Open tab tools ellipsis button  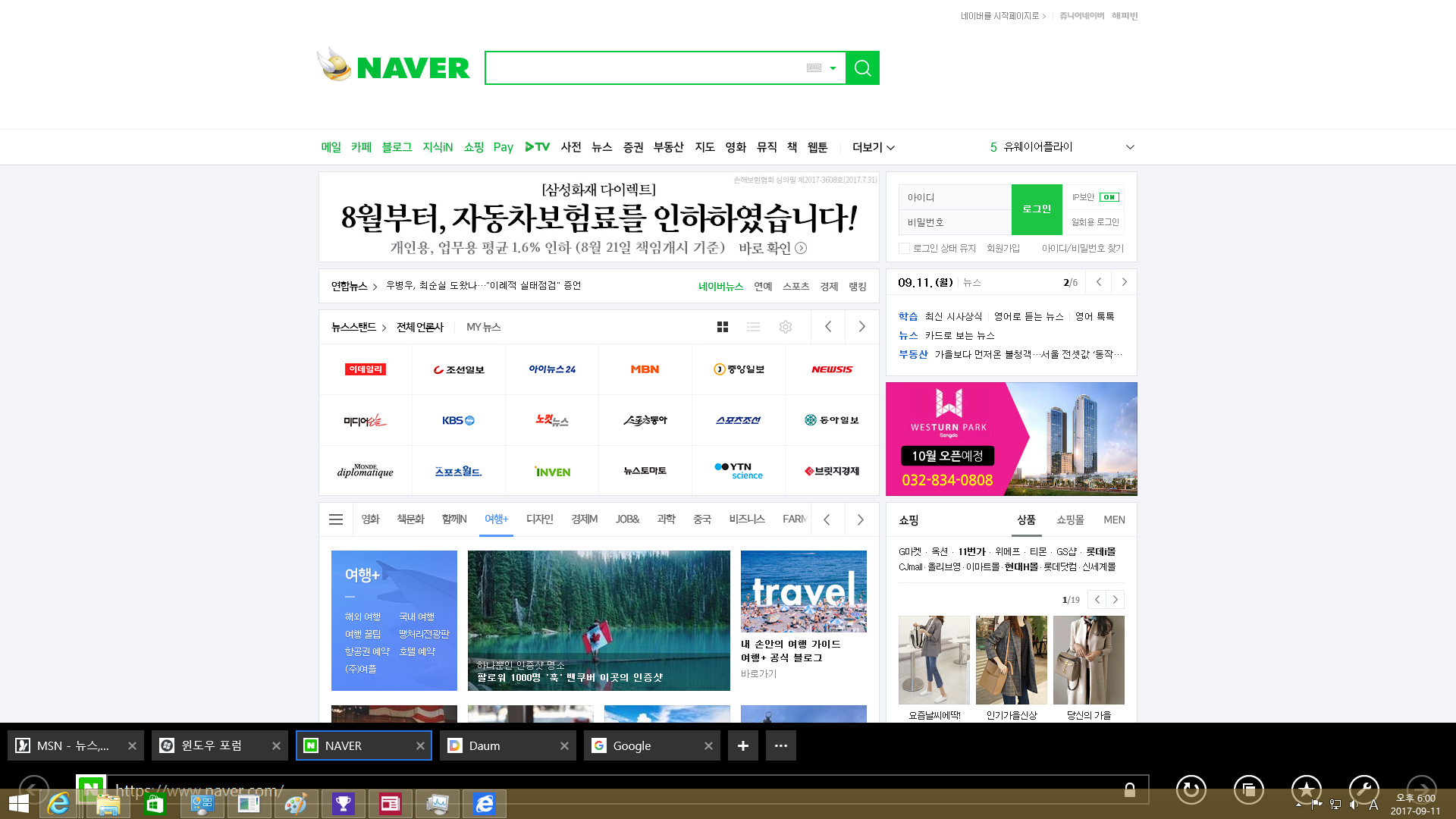(x=781, y=745)
